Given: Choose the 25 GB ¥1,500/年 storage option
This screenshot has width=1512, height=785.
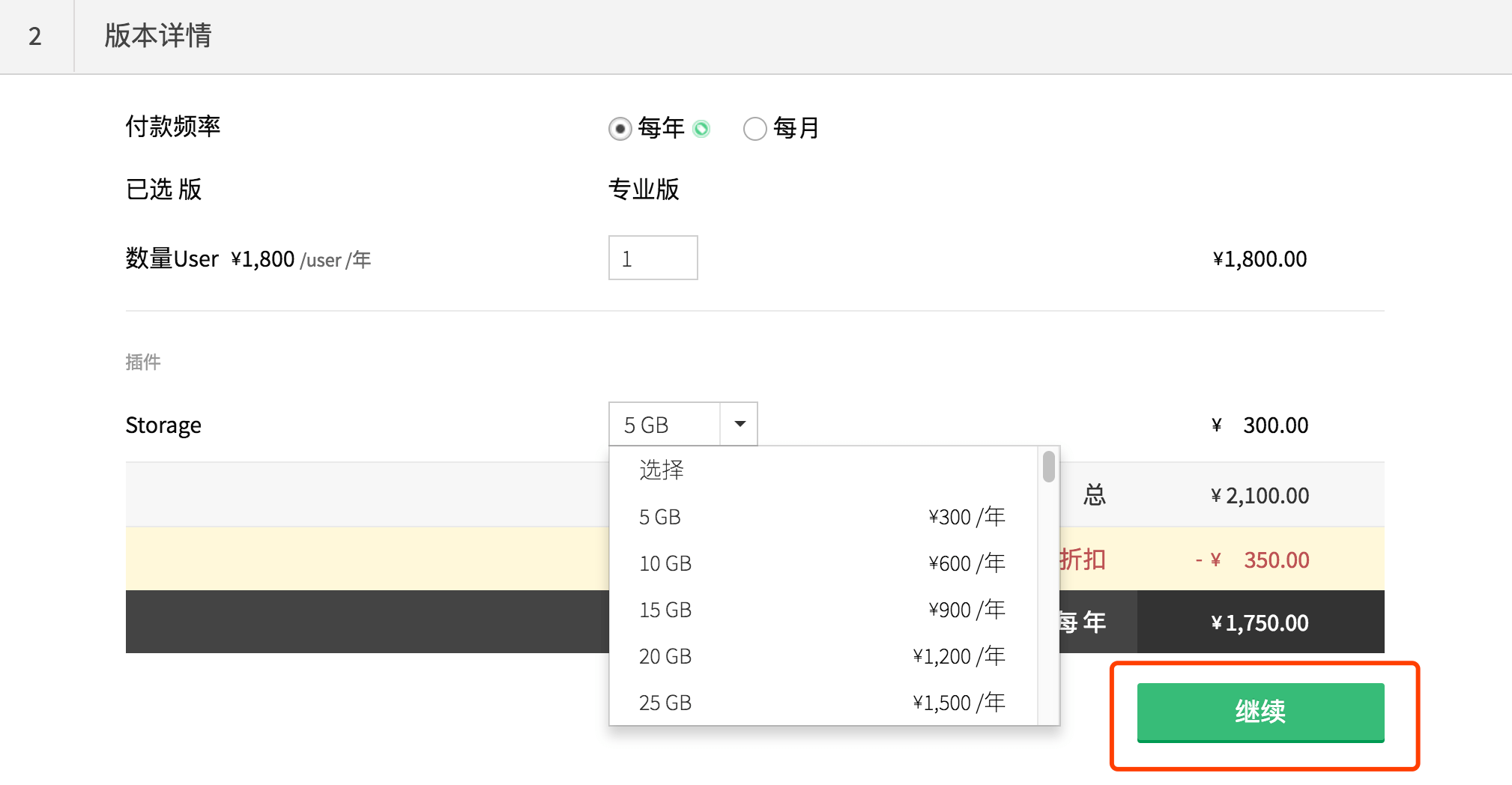Looking at the screenshot, I should [821, 703].
